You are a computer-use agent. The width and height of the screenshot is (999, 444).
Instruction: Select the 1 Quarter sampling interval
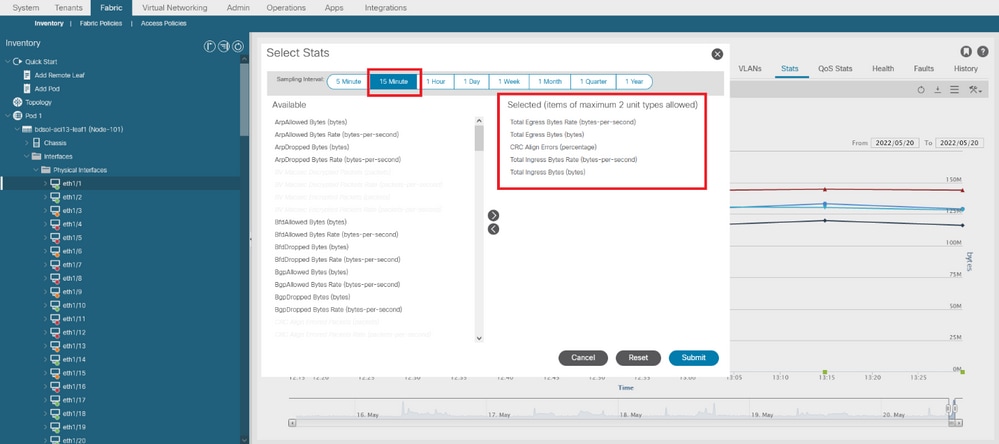coord(593,82)
